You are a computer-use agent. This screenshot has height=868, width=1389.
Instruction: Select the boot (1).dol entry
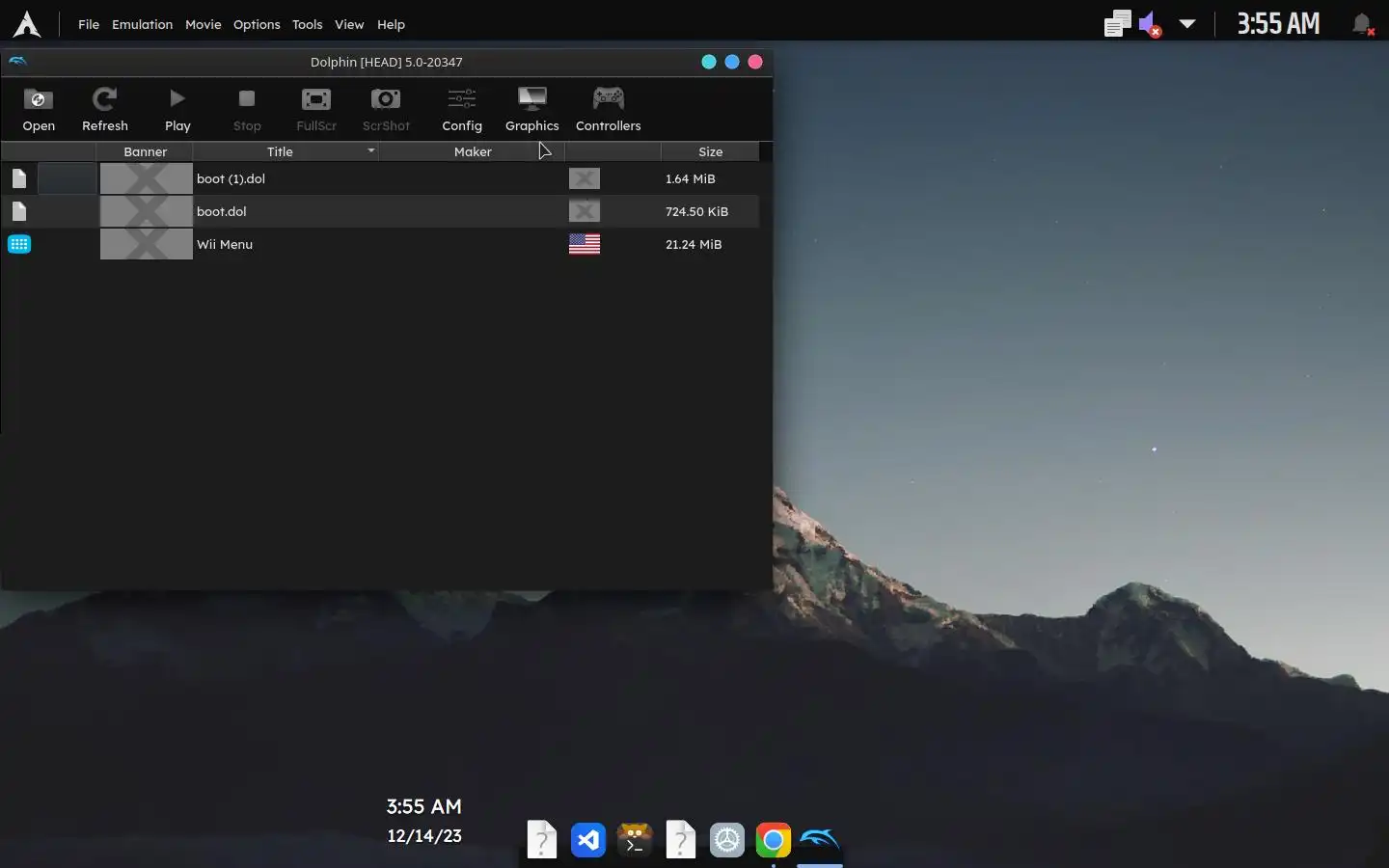pyautogui.click(x=380, y=178)
